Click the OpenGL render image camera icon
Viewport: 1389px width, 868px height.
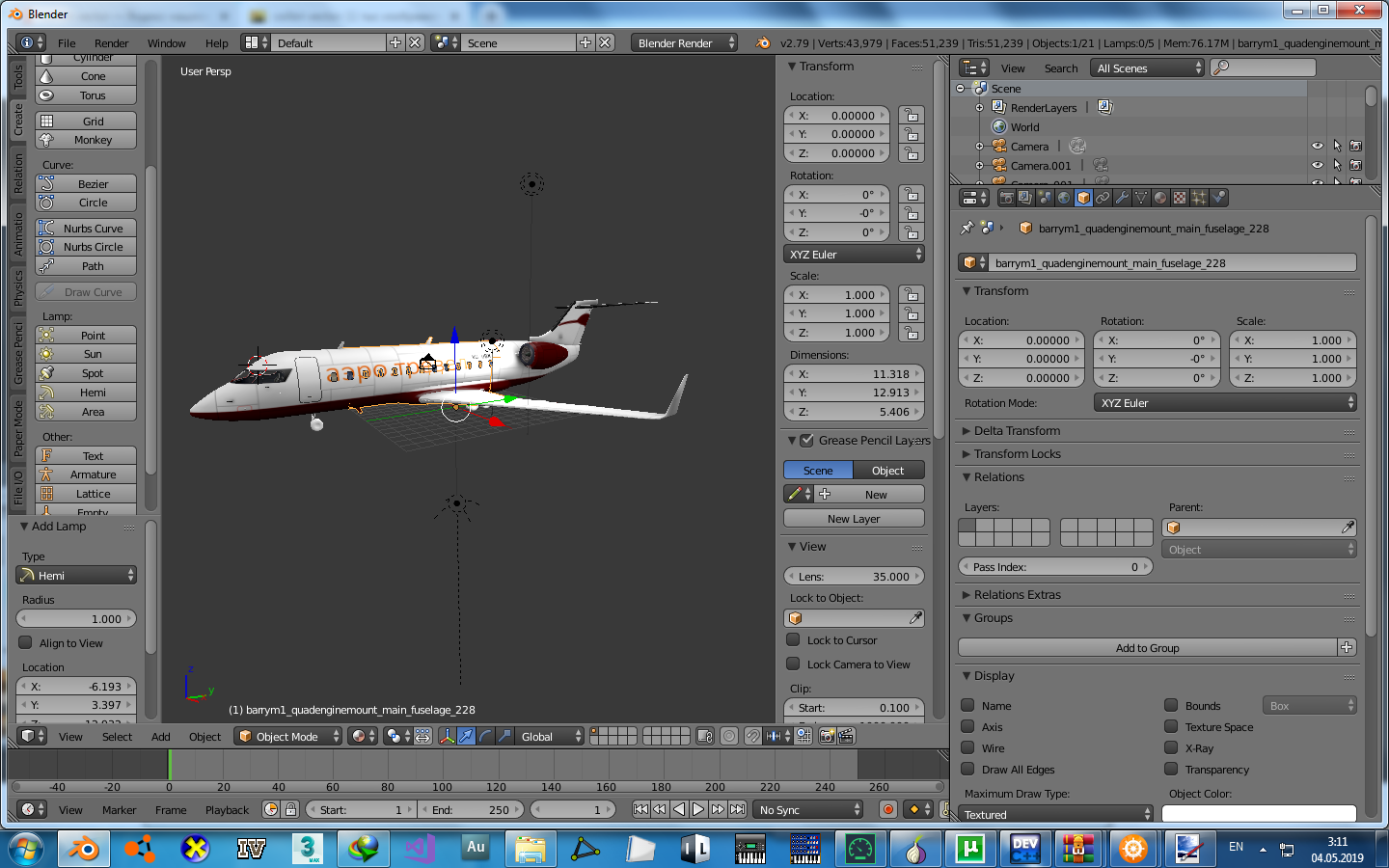click(x=827, y=736)
